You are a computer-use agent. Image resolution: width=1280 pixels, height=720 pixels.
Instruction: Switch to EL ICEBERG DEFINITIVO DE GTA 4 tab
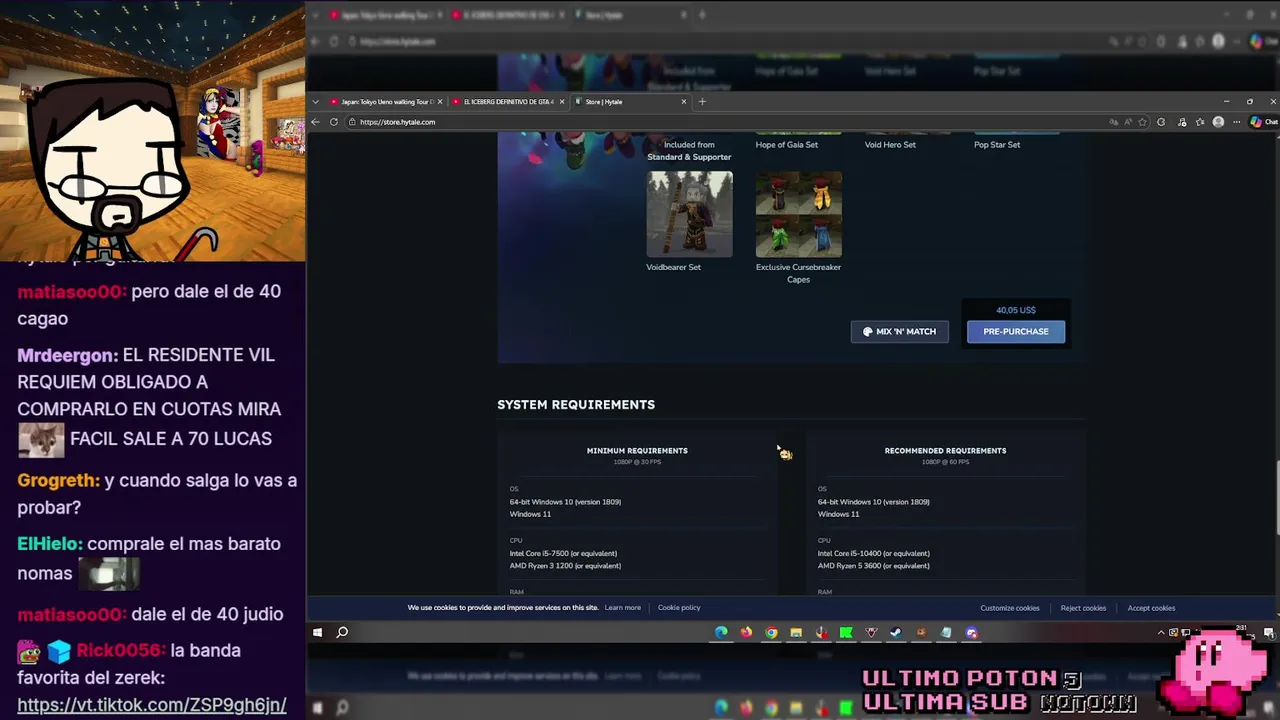click(508, 101)
